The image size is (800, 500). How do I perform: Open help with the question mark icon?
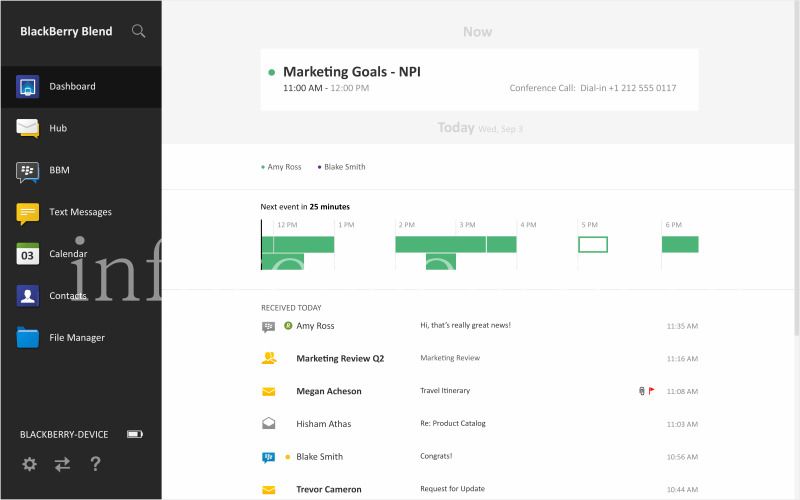(95, 464)
